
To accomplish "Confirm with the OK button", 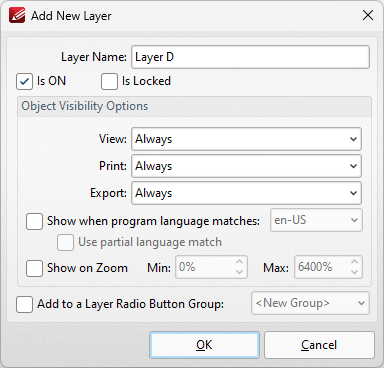I will pos(204,345).
